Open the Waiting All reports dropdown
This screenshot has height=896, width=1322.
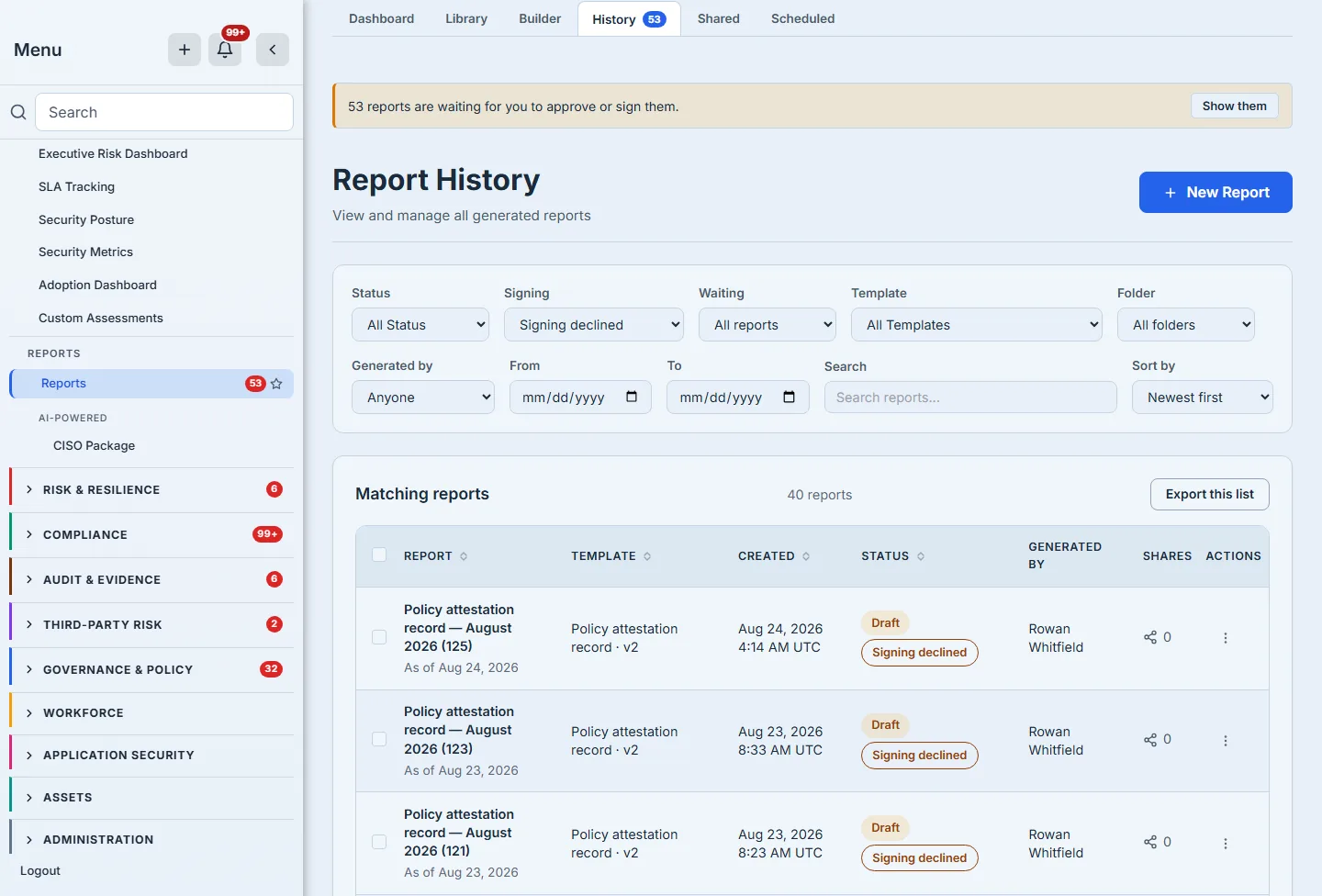(767, 325)
